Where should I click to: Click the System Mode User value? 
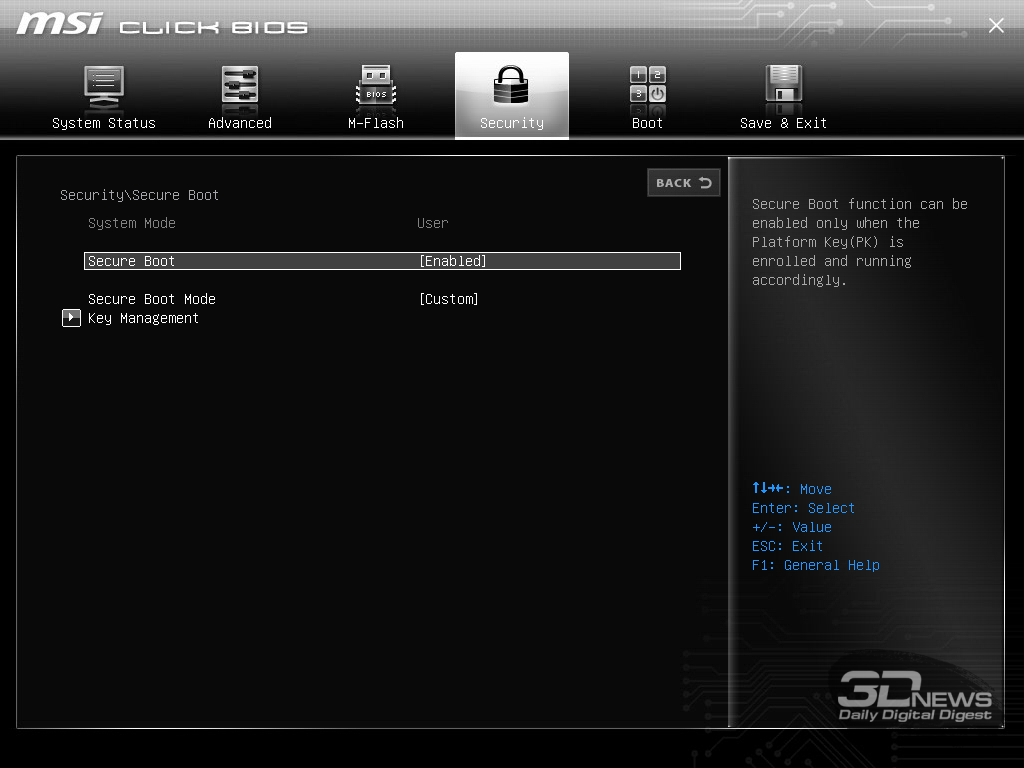pos(432,223)
